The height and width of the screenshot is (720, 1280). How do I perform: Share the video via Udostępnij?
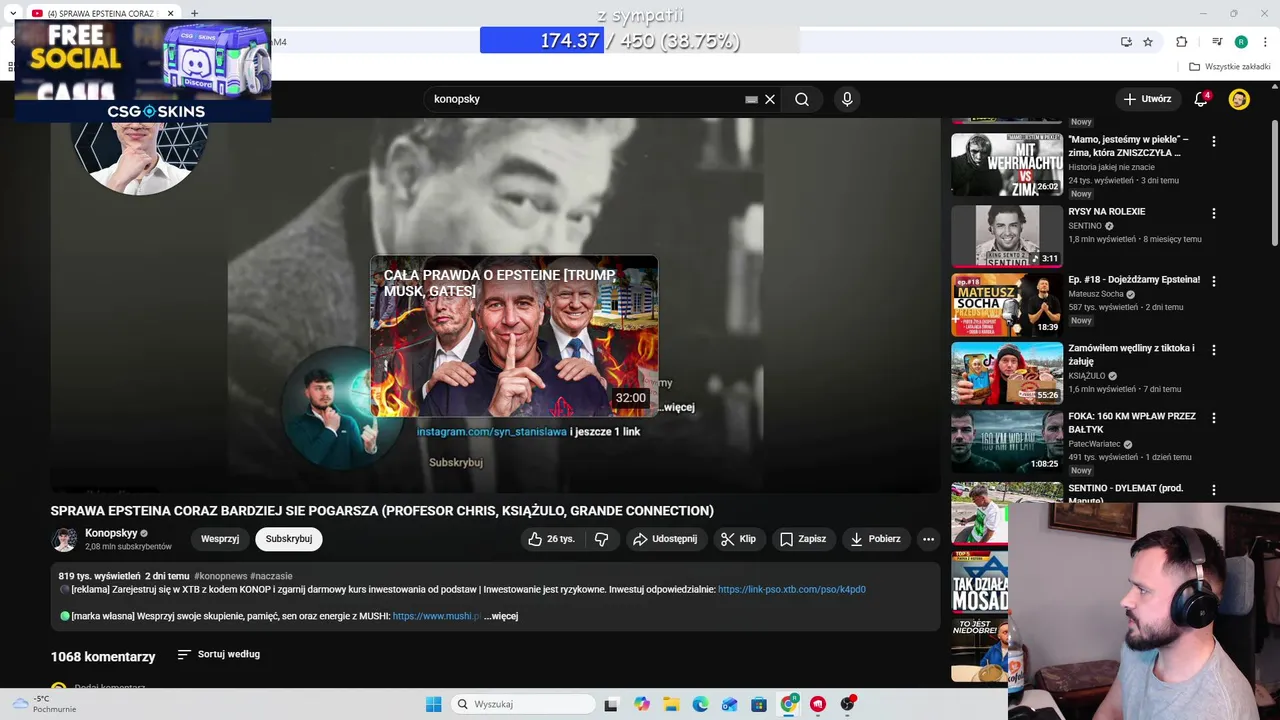(665, 539)
